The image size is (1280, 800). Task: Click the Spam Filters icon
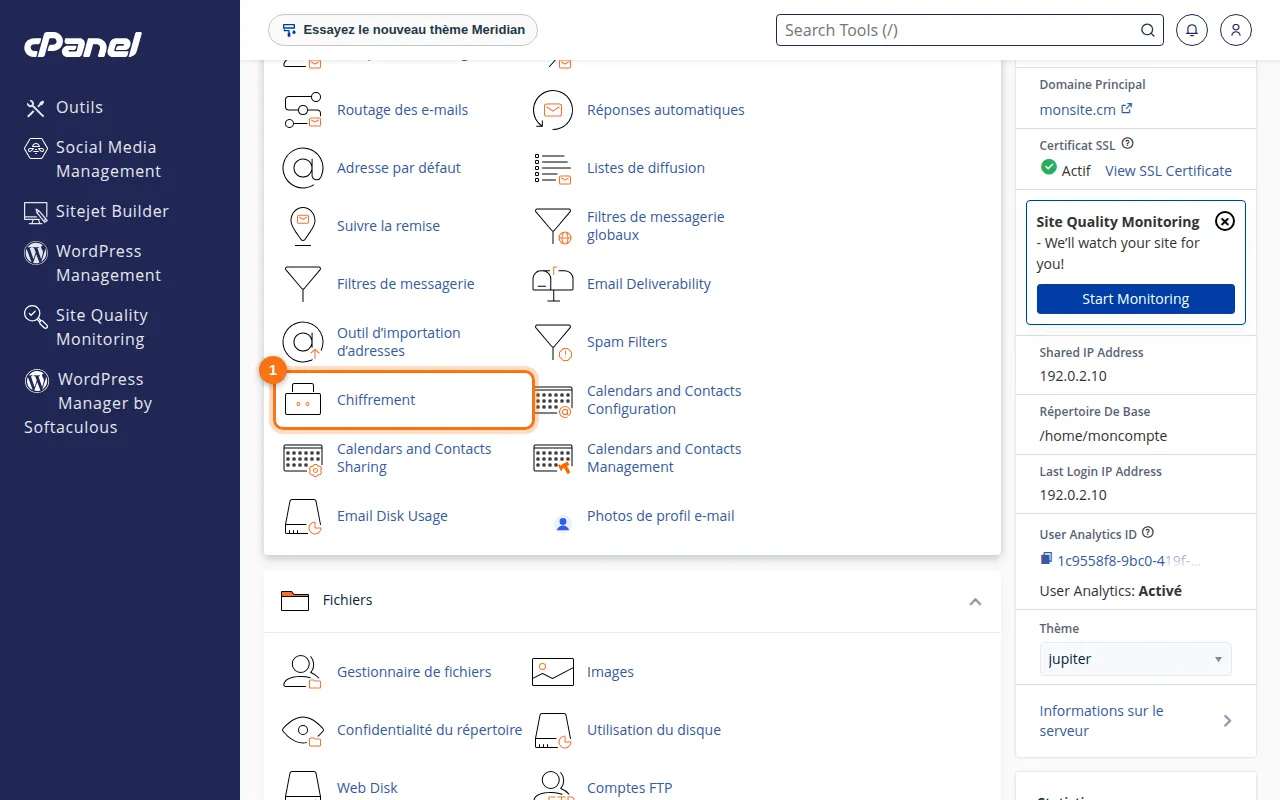point(553,342)
